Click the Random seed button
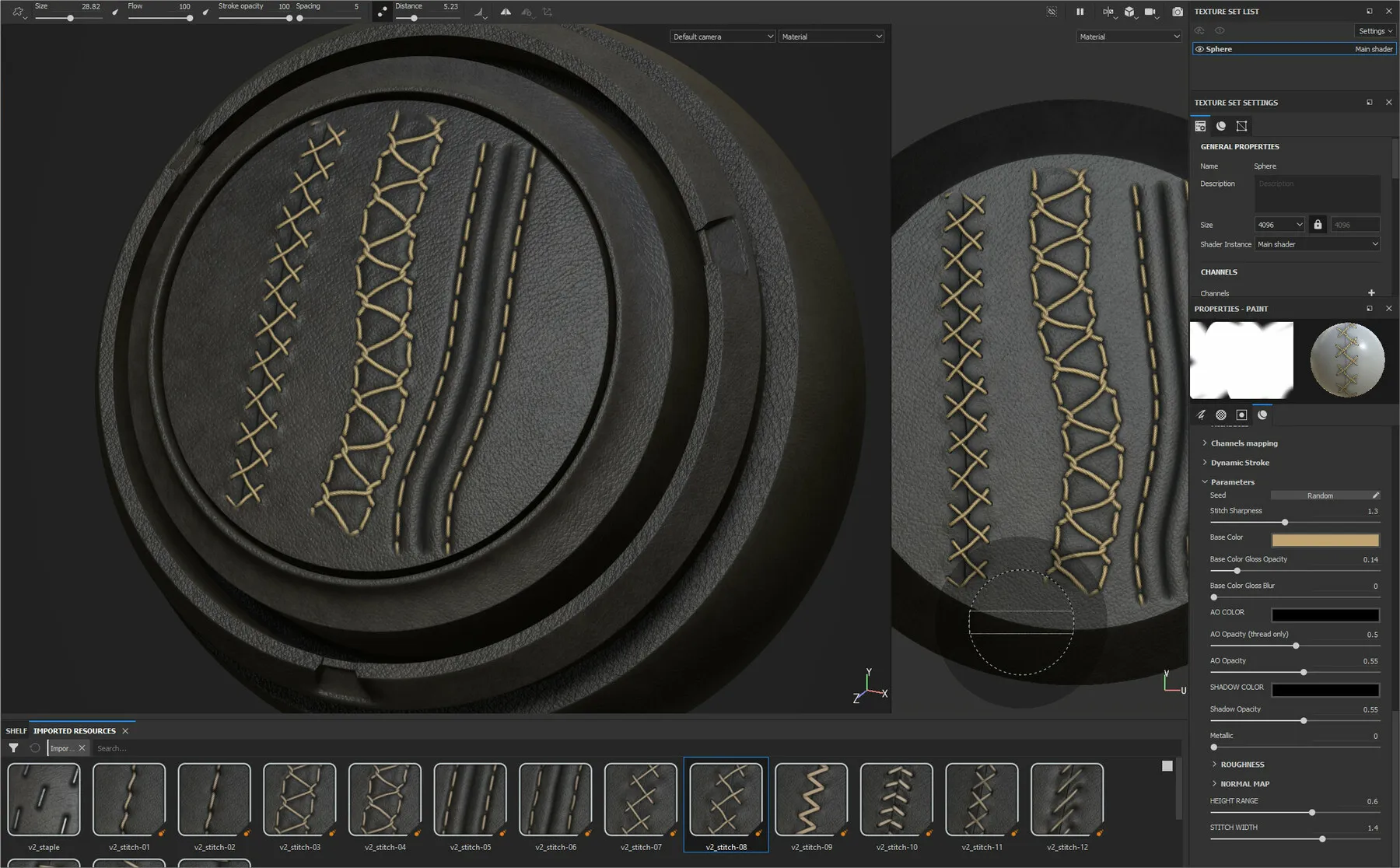This screenshot has width=1400, height=868. pyautogui.click(x=1320, y=495)
